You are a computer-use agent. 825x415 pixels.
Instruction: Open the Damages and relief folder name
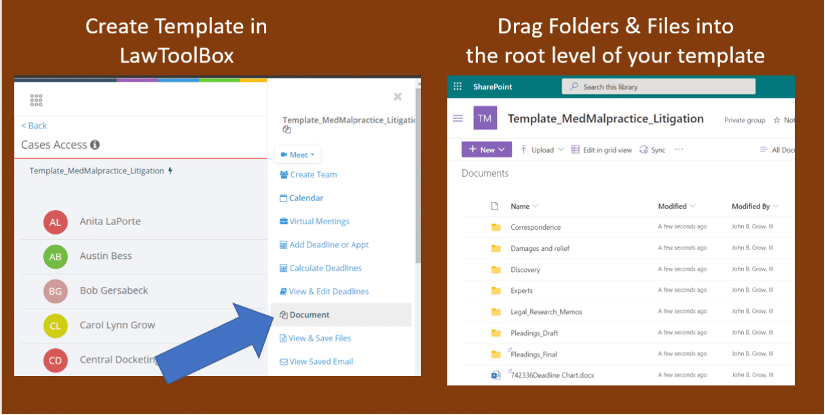(540, 248)
